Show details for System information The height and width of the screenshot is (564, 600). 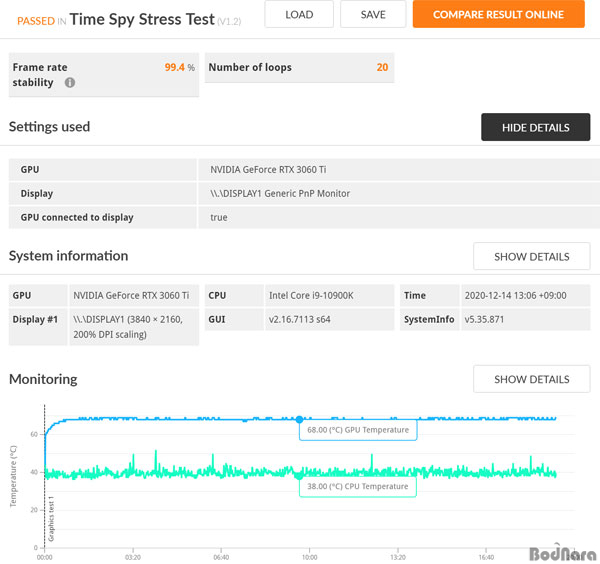[x=532, y=256]
